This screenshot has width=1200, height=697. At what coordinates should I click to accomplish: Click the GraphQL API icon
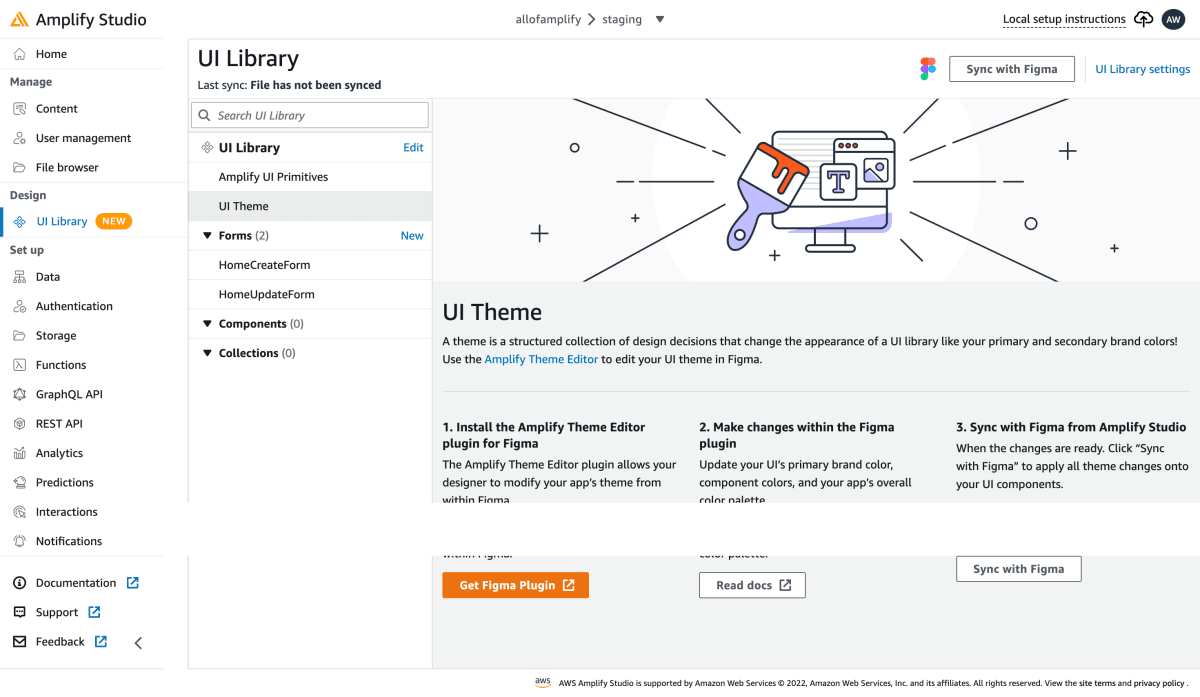point(20,394)
